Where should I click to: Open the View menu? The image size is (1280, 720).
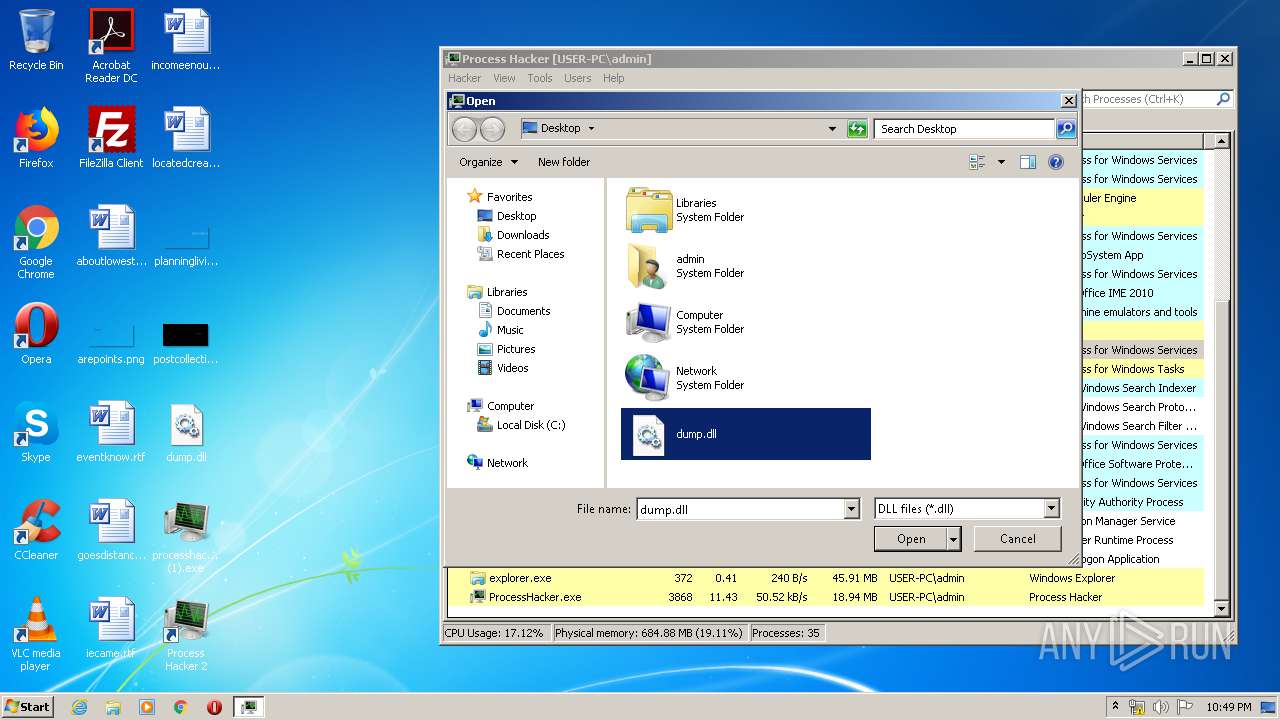coord(504,78)
